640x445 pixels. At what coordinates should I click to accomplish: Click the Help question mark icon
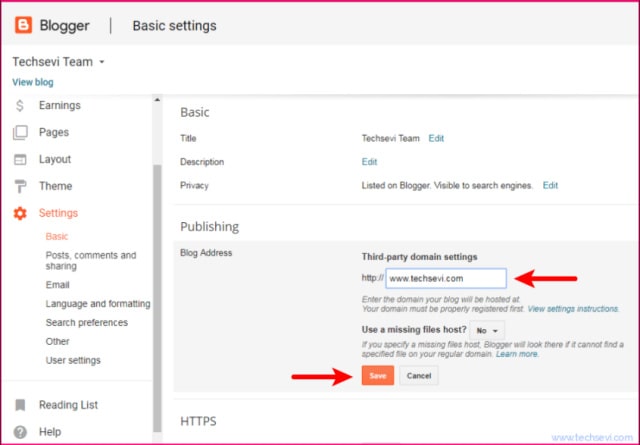click(x=20, y=432)
